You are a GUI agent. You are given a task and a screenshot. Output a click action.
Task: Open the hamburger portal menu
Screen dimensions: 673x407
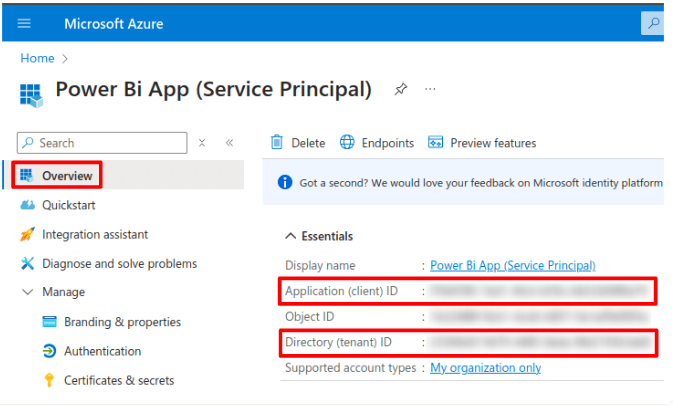(x=24, y=23)
